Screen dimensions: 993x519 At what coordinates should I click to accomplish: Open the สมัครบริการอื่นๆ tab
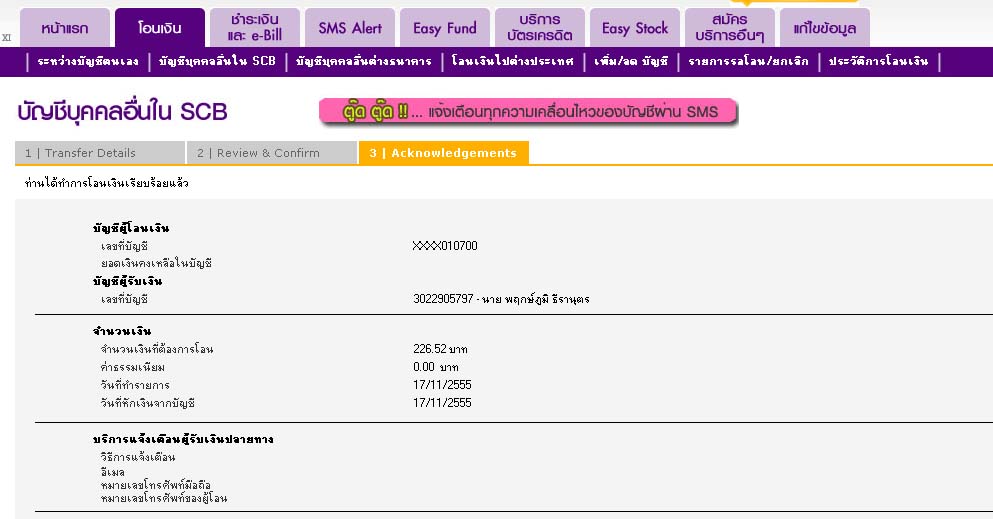(730, 28)
